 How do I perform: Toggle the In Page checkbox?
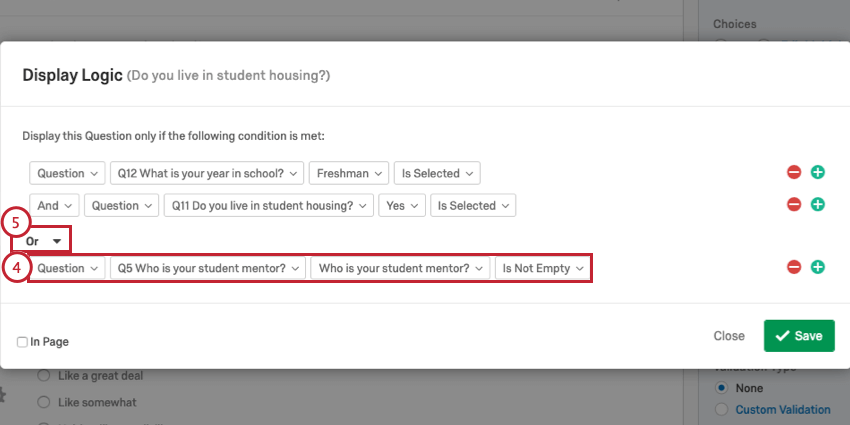click(22, 342)
